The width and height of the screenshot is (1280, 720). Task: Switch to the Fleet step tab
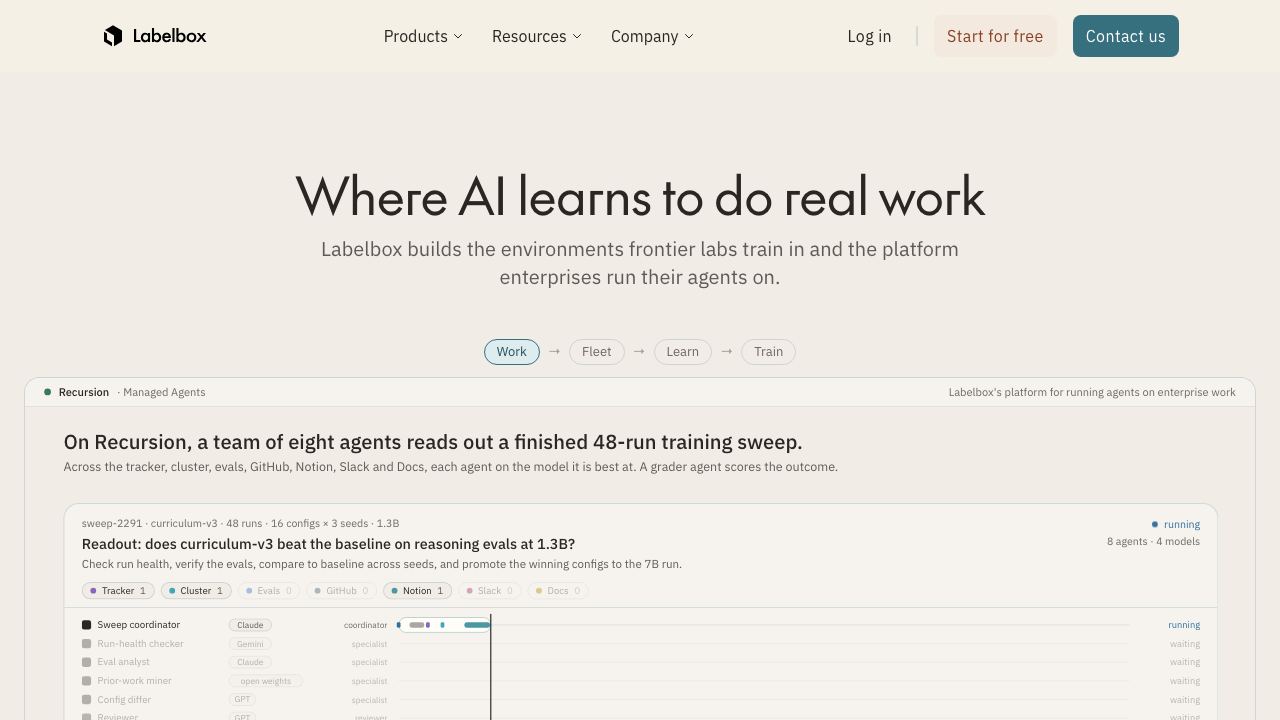597,352
